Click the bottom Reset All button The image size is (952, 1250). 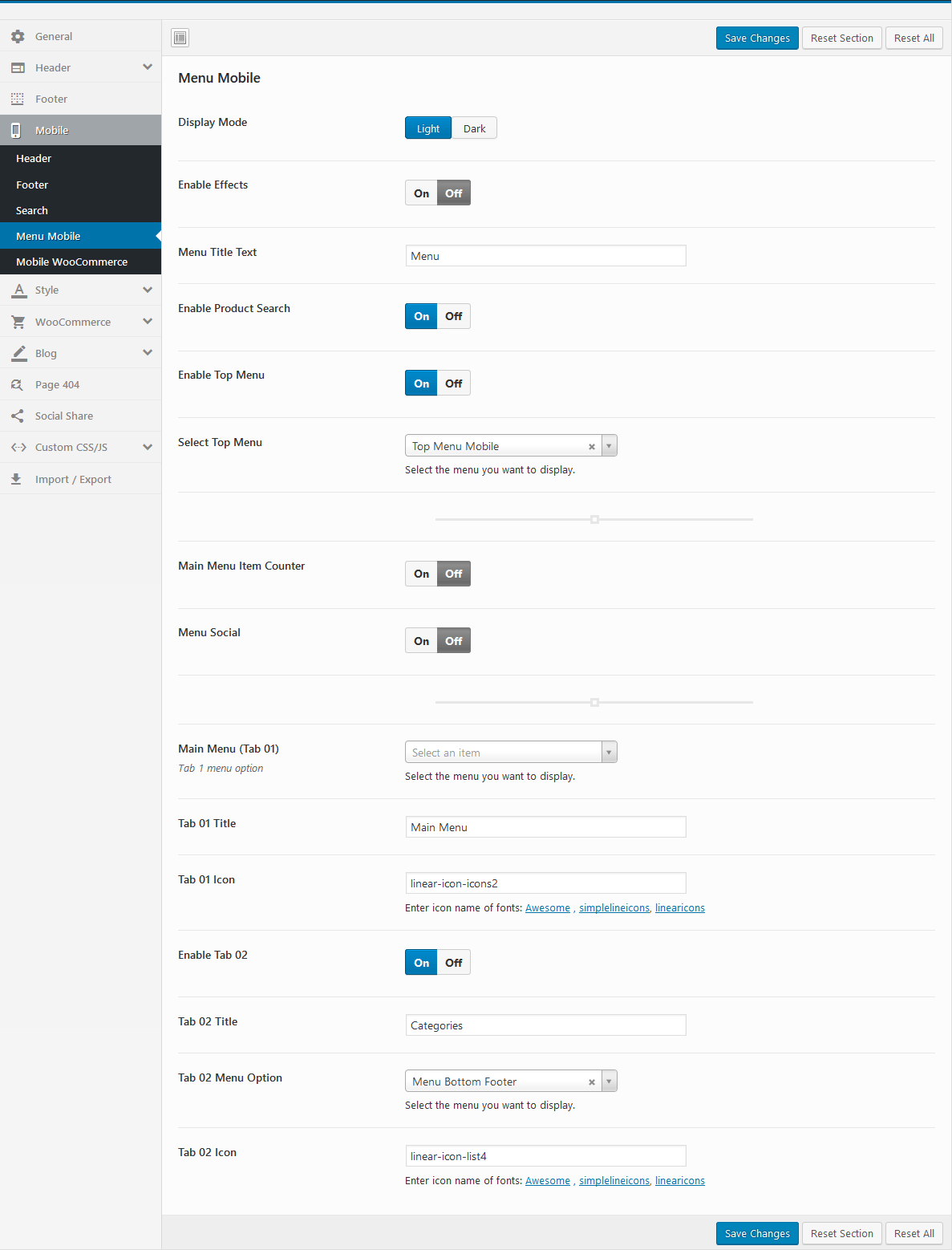914,1233
